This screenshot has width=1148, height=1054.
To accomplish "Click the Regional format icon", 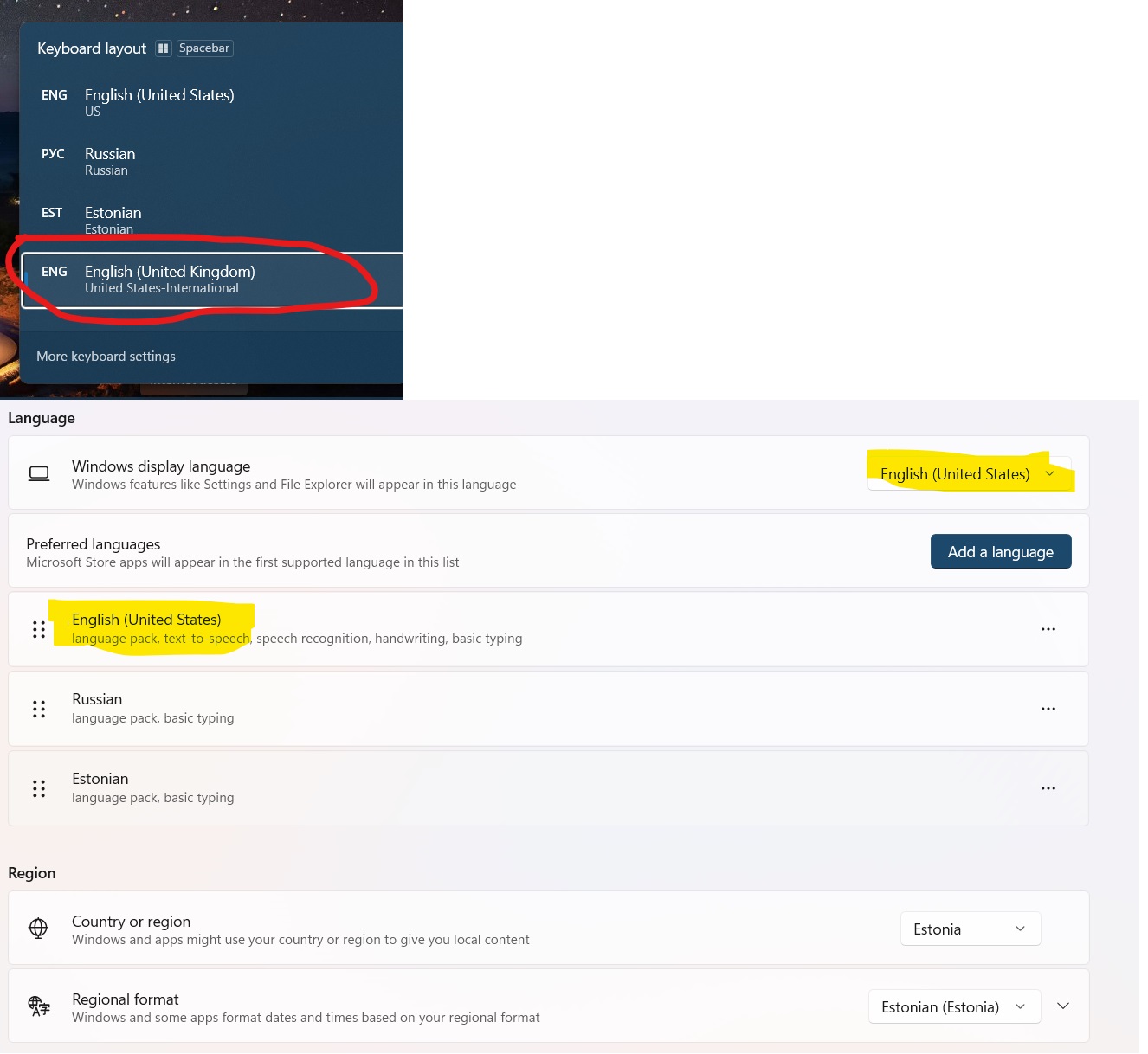I will 39,1006.
